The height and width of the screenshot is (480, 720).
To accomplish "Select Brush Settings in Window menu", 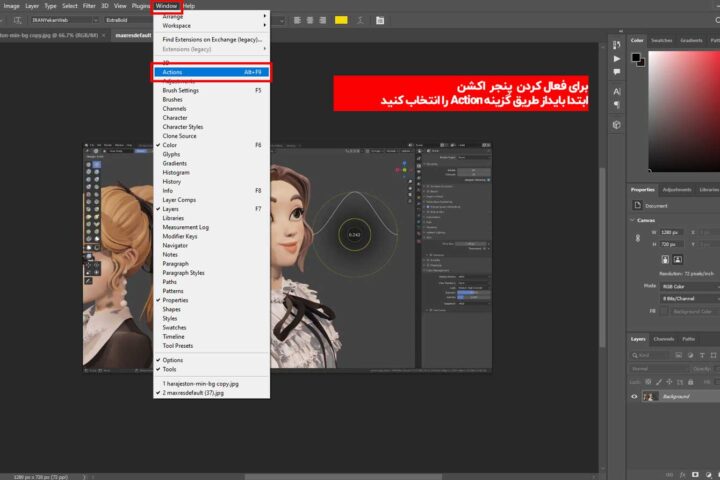I will (212, 90).
